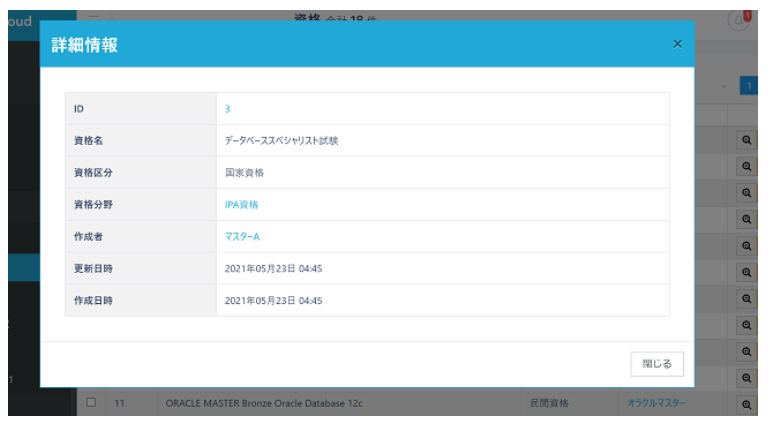The image size is (783, 423).
Task: Click the cloud logo in the sidebar header
Action: pos(20,21)
